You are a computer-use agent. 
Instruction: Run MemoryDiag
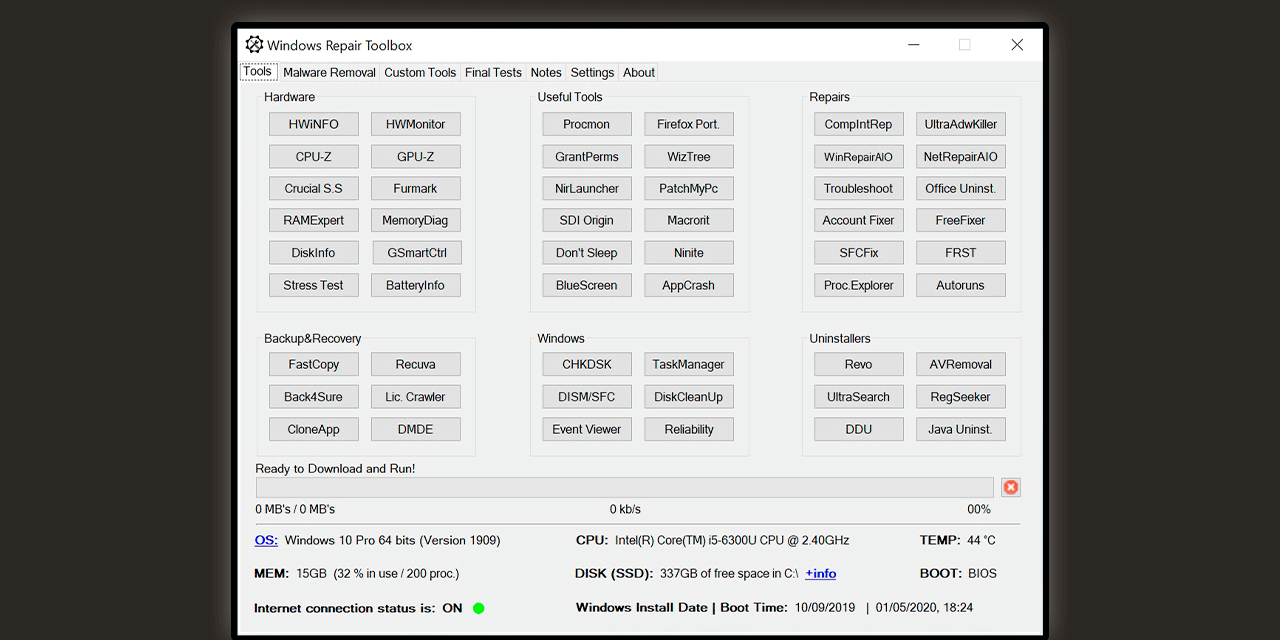(416, 220)
